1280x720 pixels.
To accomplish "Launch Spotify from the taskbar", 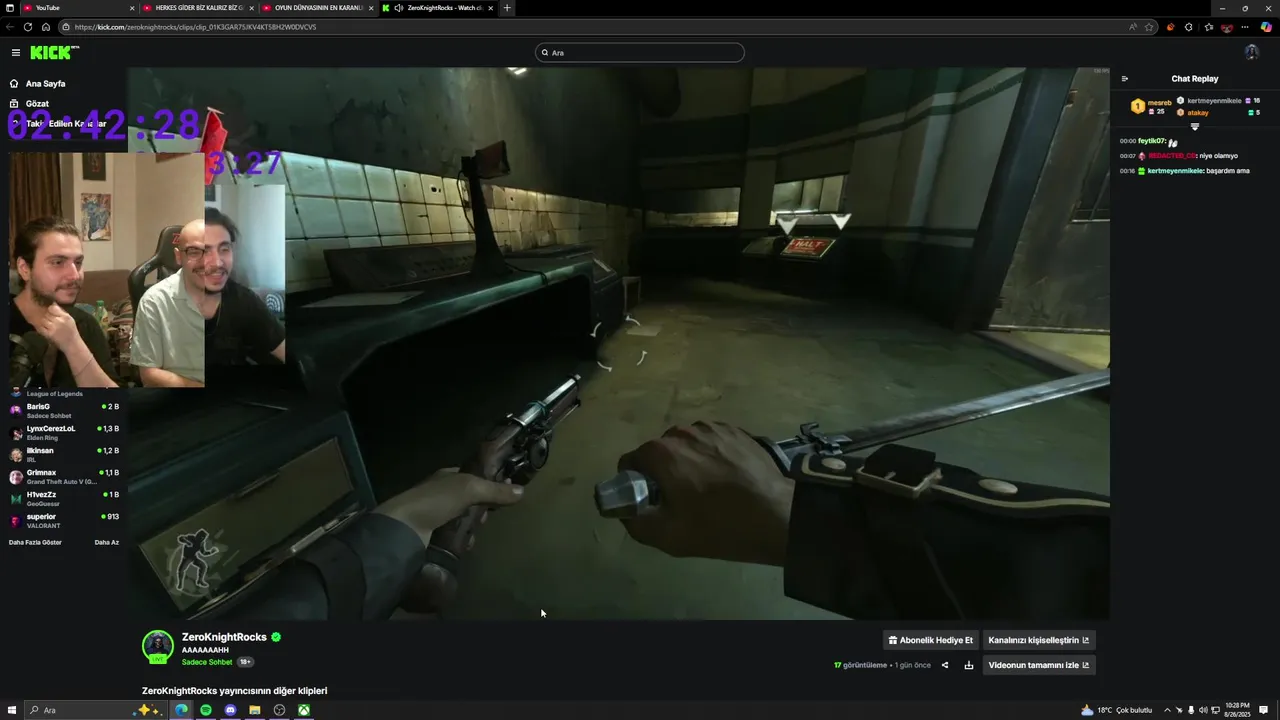I will coord(206,710).
